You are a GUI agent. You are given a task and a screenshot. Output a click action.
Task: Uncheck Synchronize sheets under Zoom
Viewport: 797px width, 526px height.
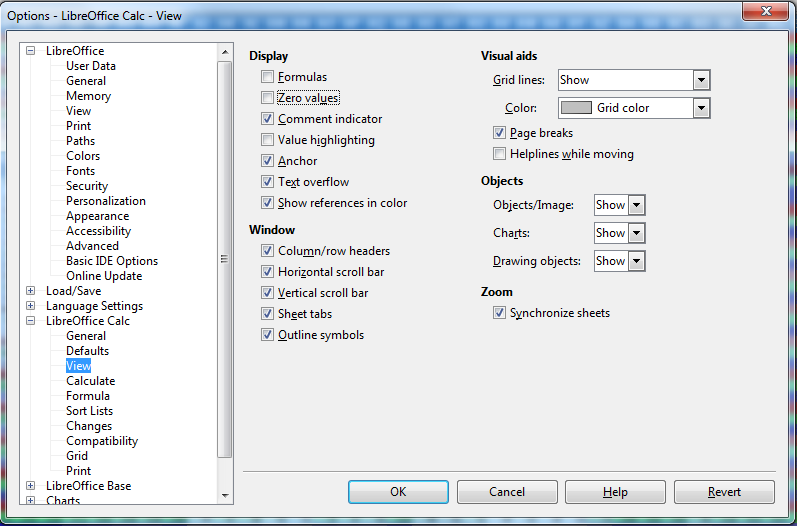pyautogui.click(x=499, y=313)
